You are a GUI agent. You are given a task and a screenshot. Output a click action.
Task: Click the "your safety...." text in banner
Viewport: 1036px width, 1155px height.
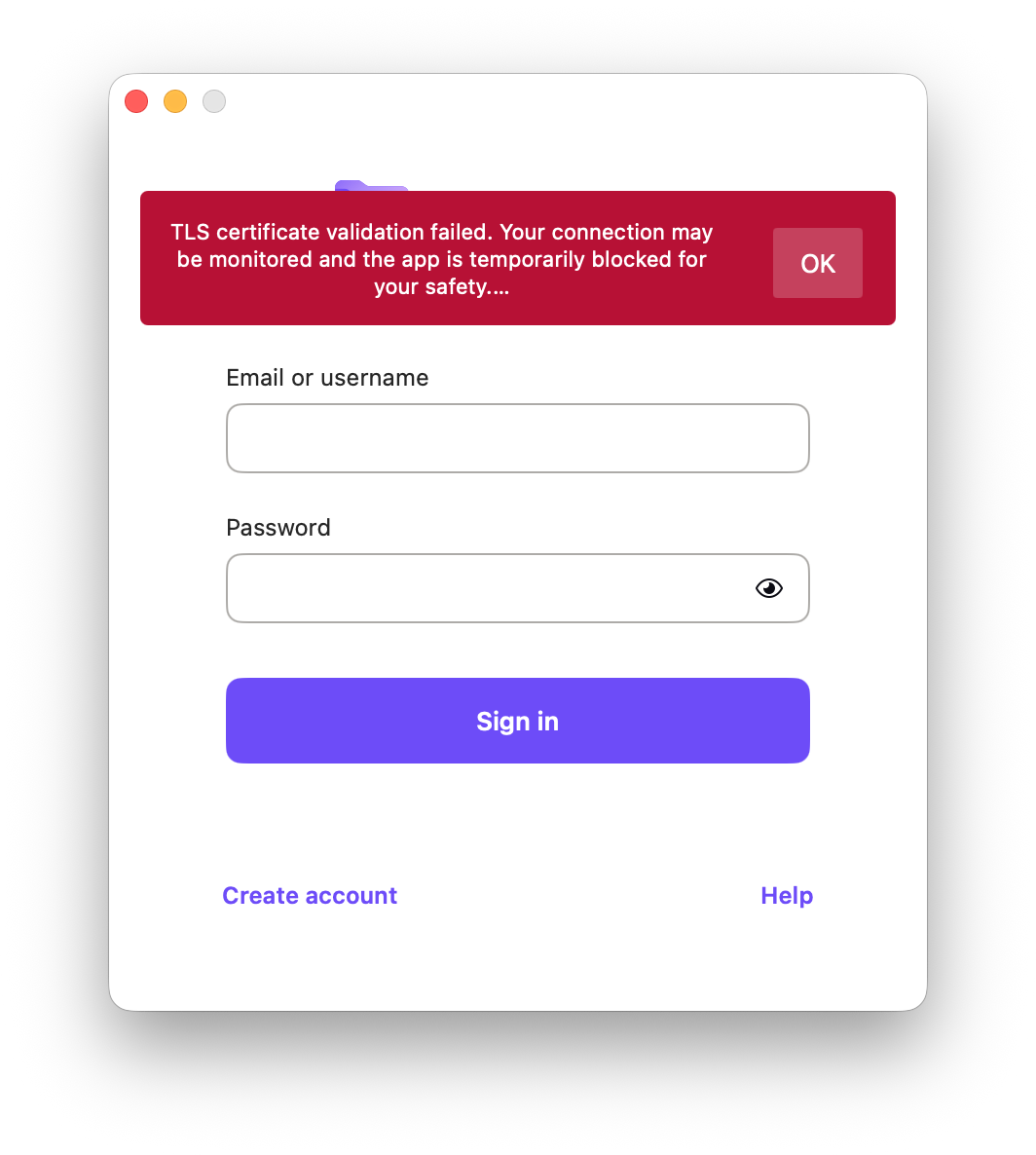tap(442, 286)
